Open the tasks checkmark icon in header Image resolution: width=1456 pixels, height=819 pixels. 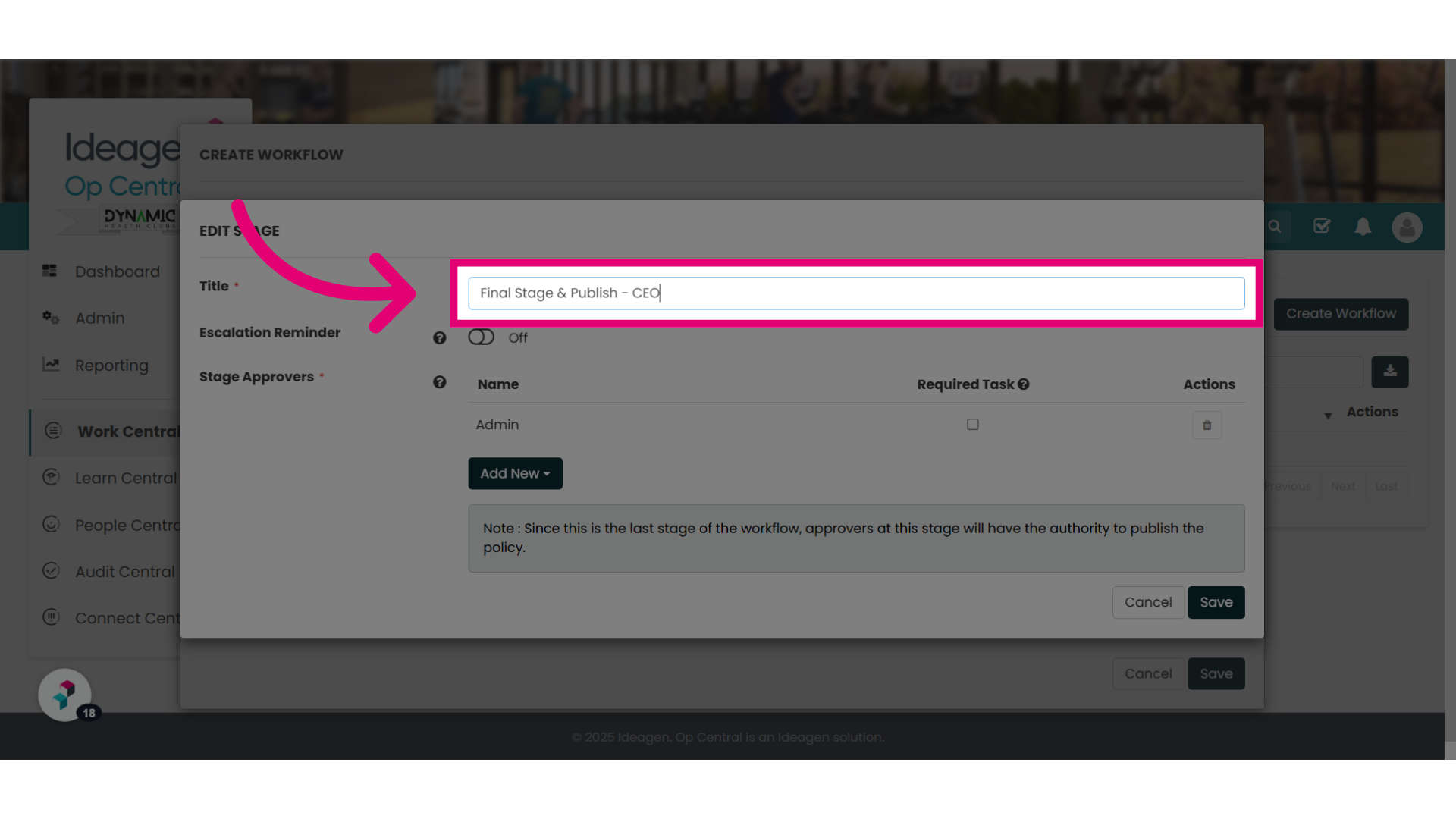click(1322, 226)
